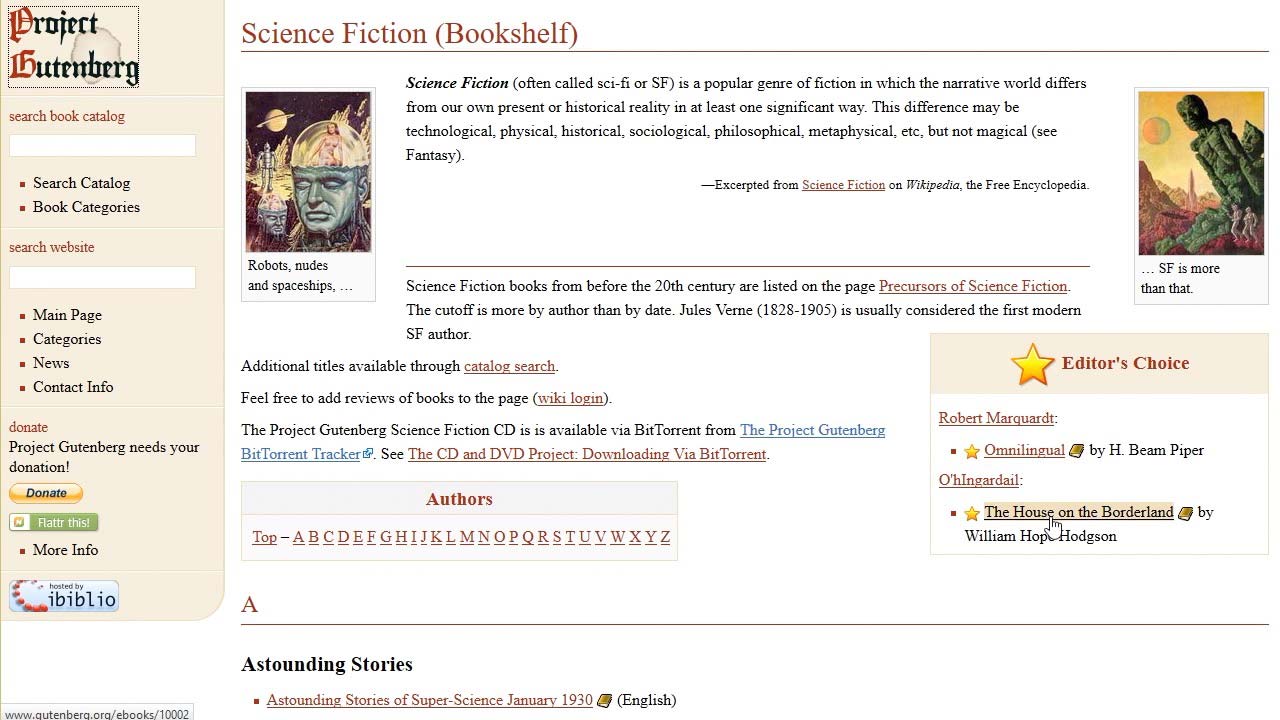The width and height of the screenshot is (1280, 720).
Task: Open the green stone giant cover image
Action: pos(1201,174)
